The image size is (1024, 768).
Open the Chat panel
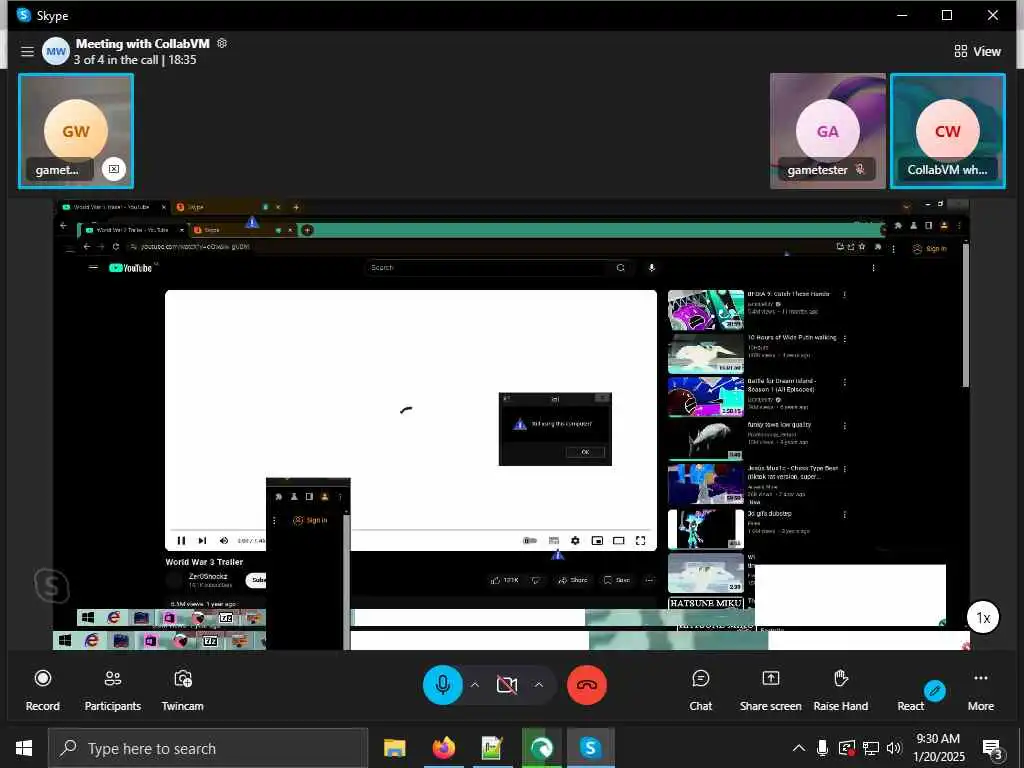(x=700, y=690)
